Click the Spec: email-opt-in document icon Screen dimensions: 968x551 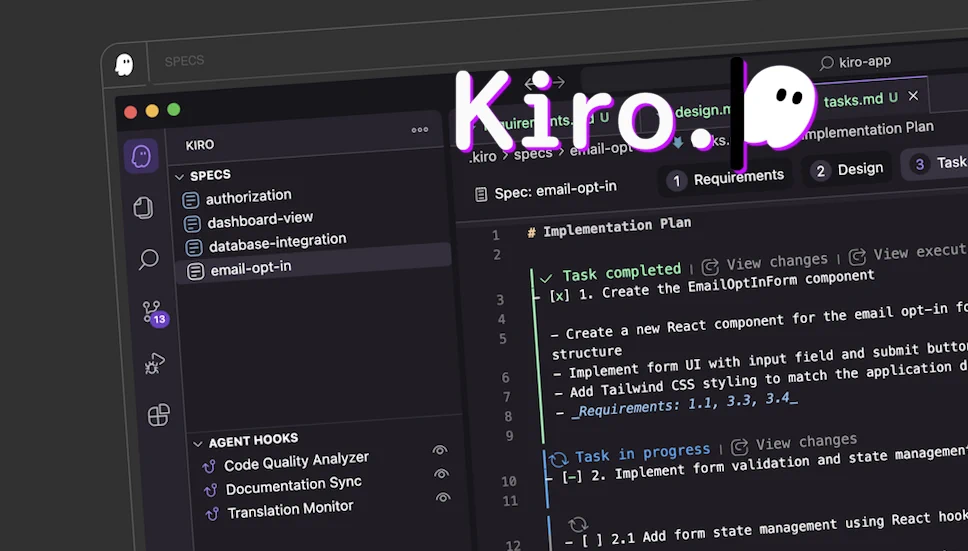click(x=481, y=195)
